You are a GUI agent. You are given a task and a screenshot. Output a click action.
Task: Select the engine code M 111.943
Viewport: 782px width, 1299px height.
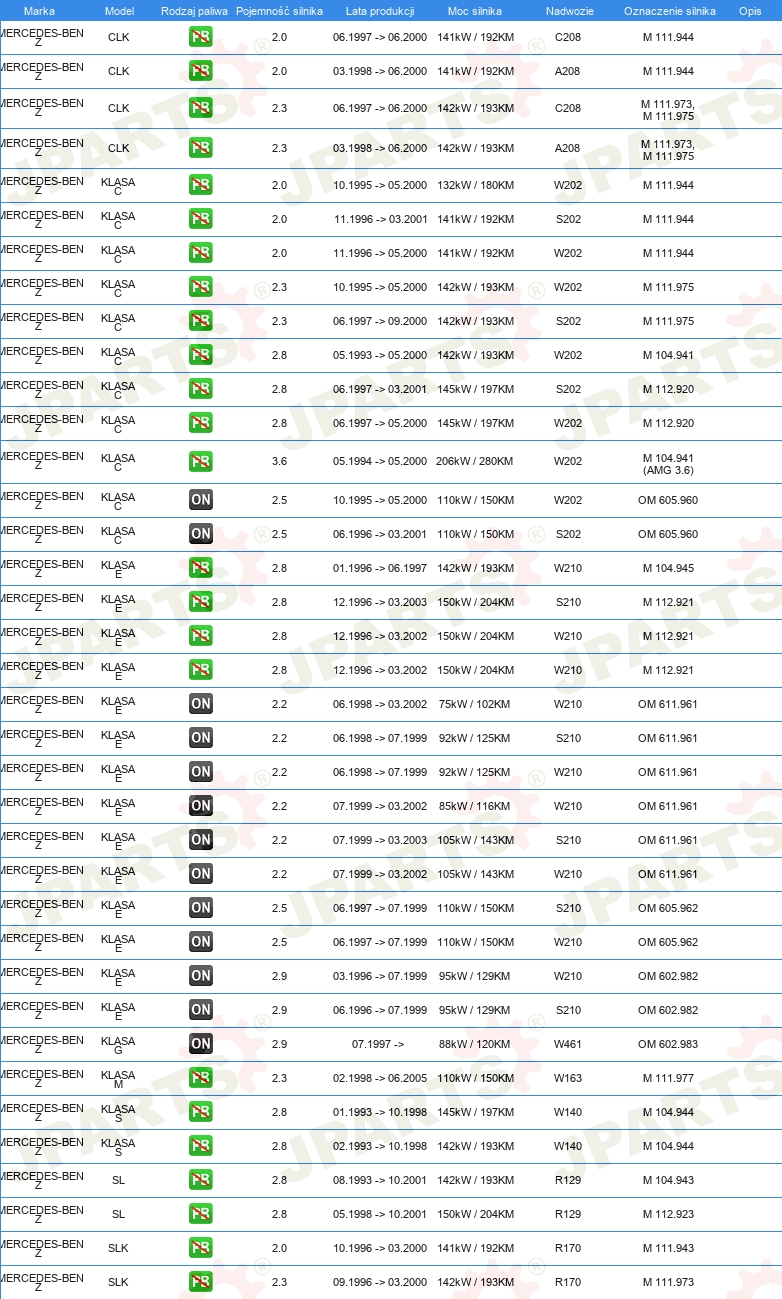(668, 1249)
